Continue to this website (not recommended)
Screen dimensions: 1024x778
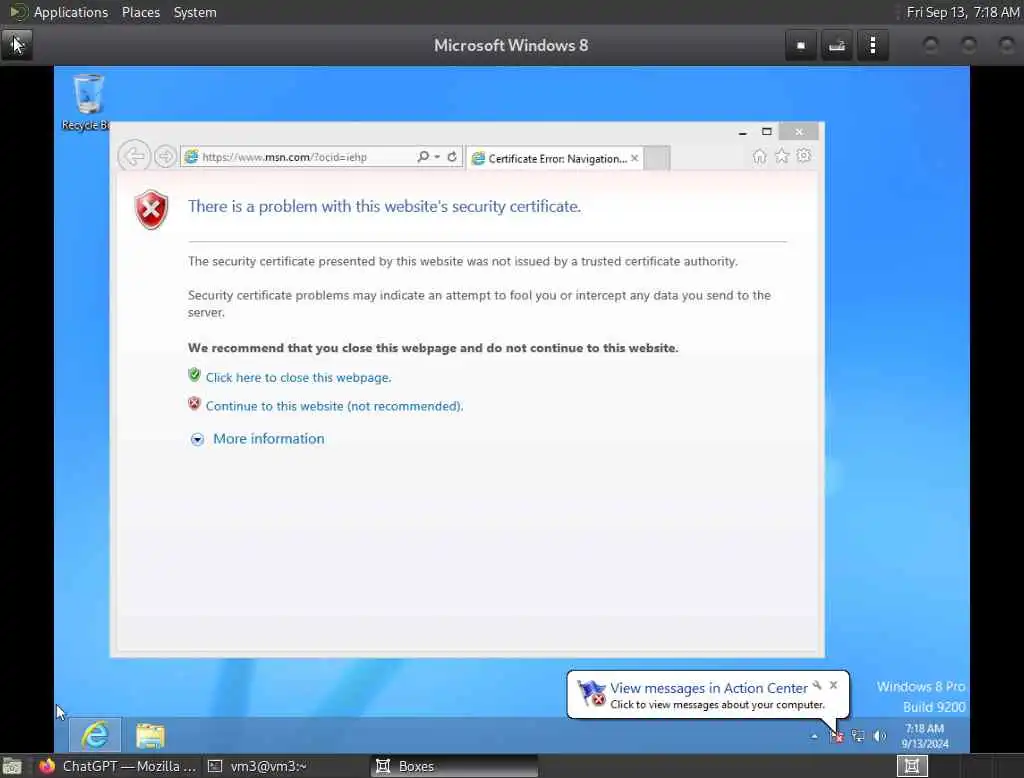334,406
